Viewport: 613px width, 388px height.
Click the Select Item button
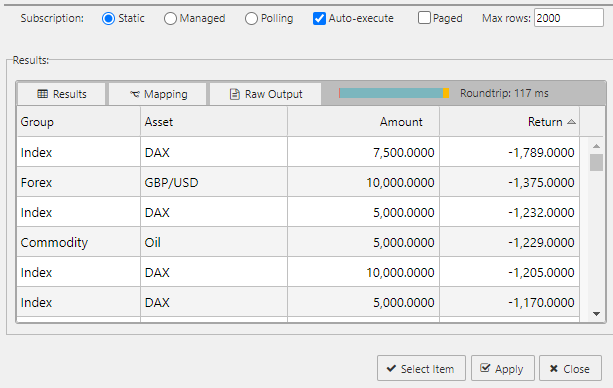[421, 368]
